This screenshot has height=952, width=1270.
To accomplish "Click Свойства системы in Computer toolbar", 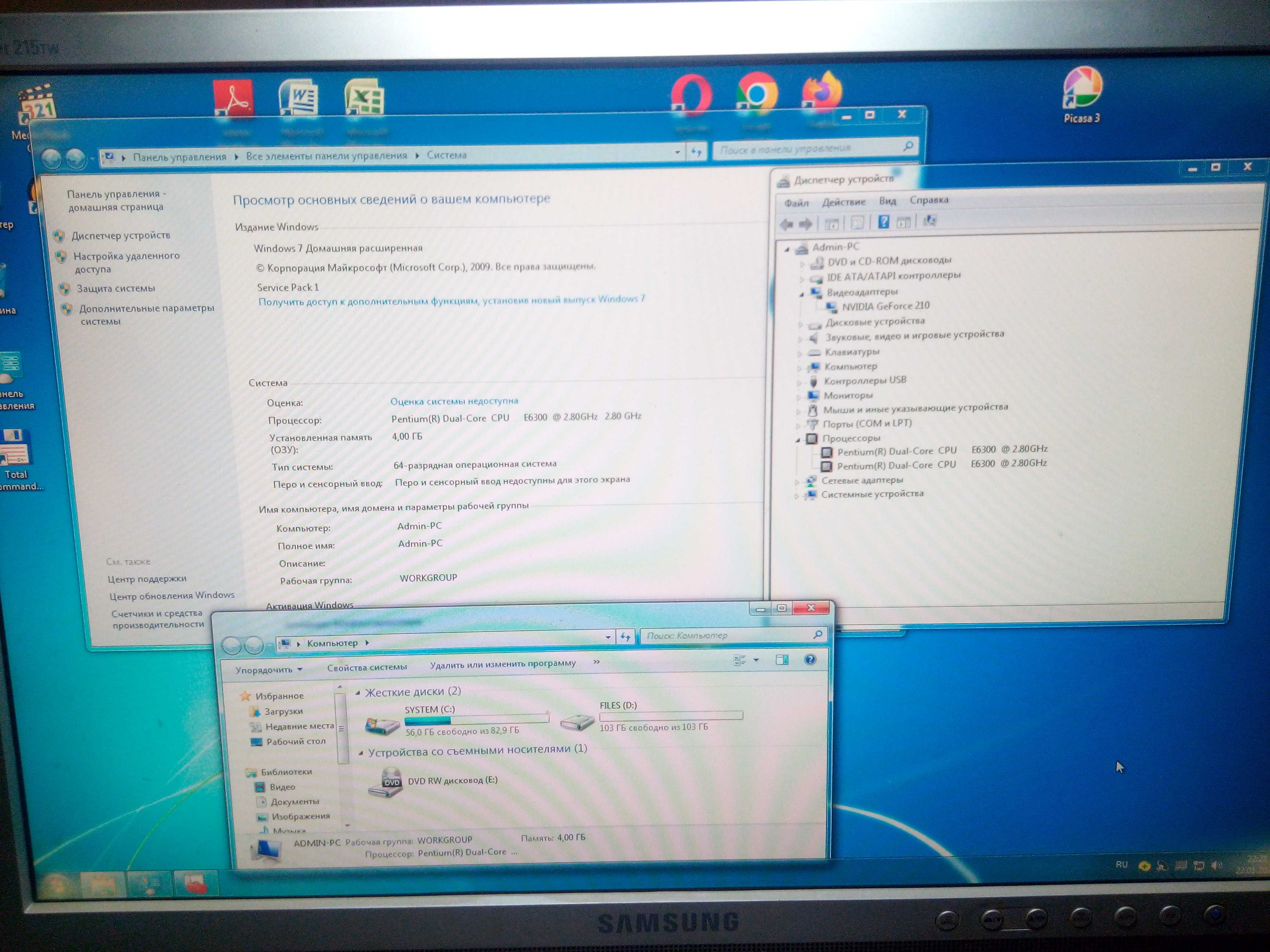I will tap(367, 667).
